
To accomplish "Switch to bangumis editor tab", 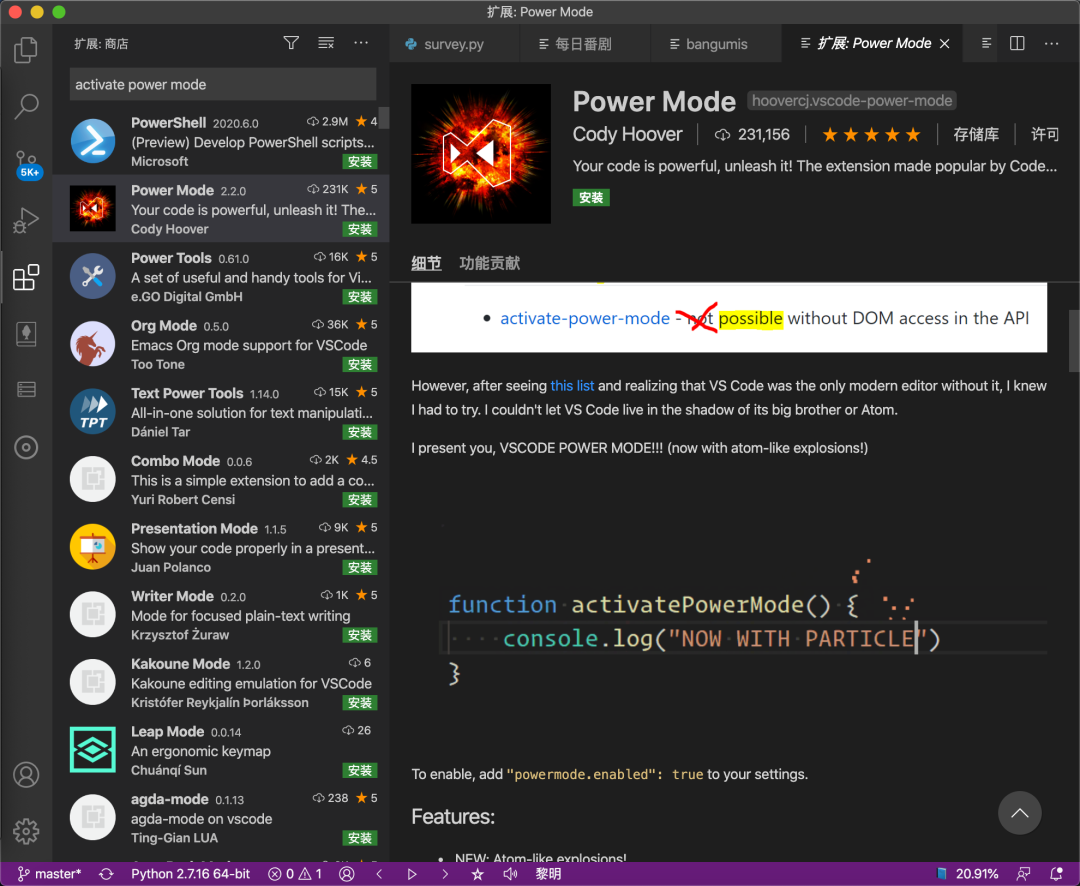I will (x=716, y=43).
